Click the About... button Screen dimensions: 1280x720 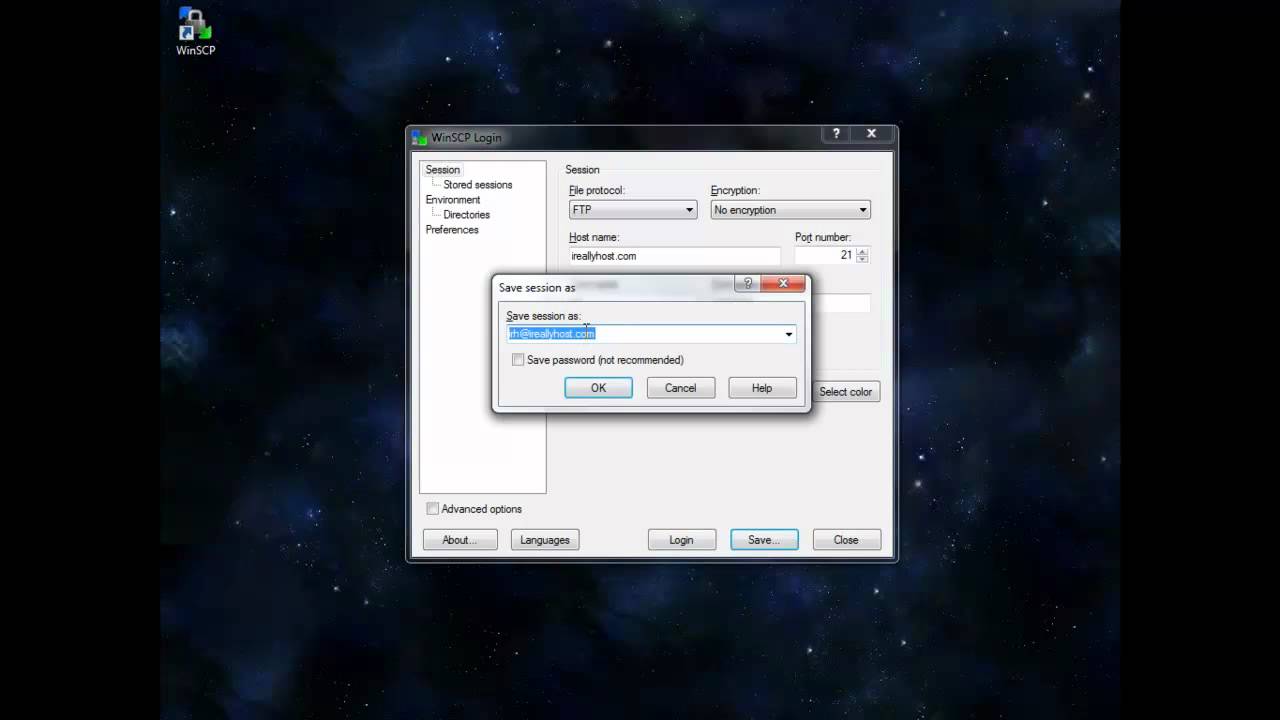coord(460,540)
